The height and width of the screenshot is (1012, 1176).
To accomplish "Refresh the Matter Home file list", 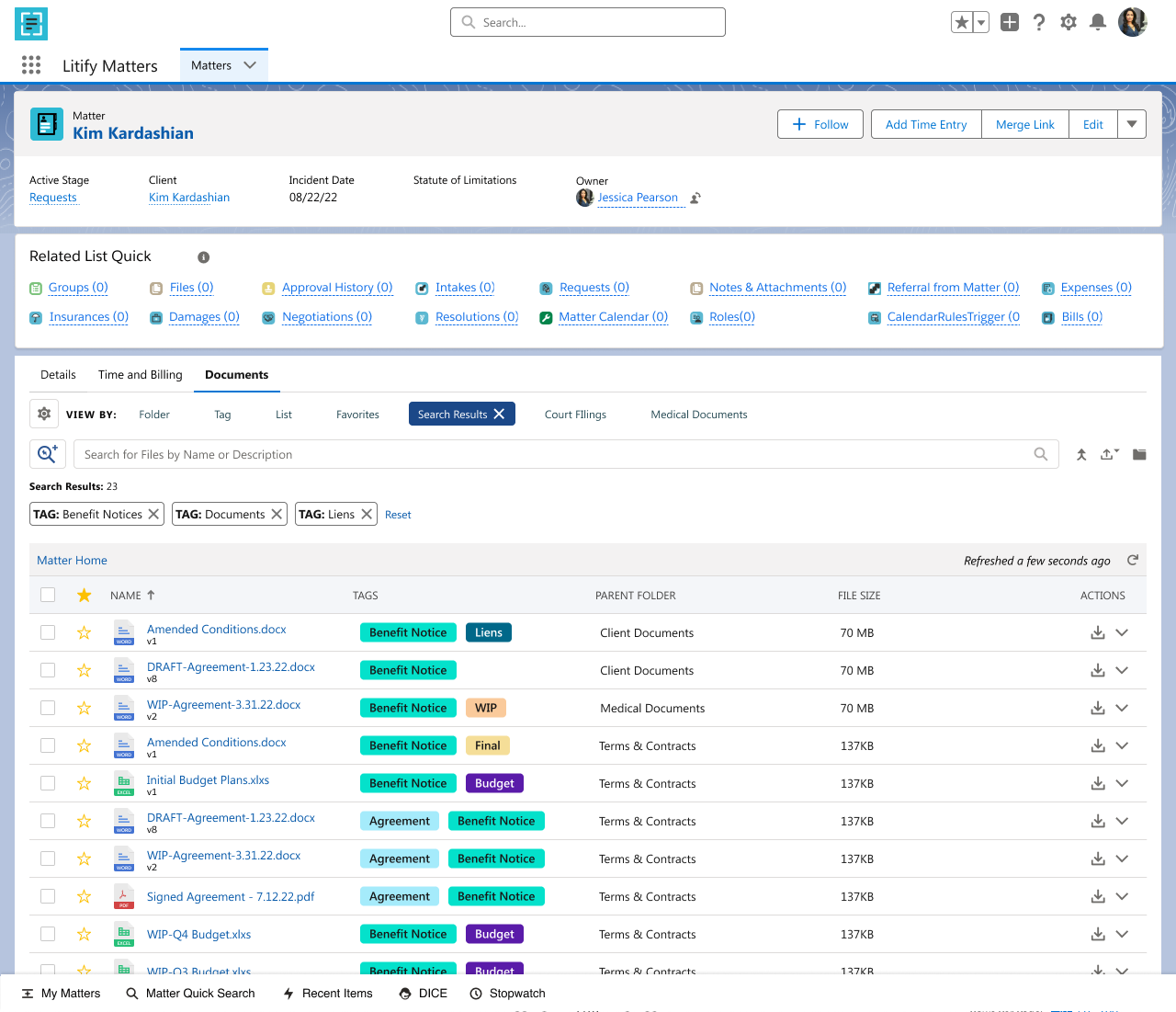I will coord(1133,560).
